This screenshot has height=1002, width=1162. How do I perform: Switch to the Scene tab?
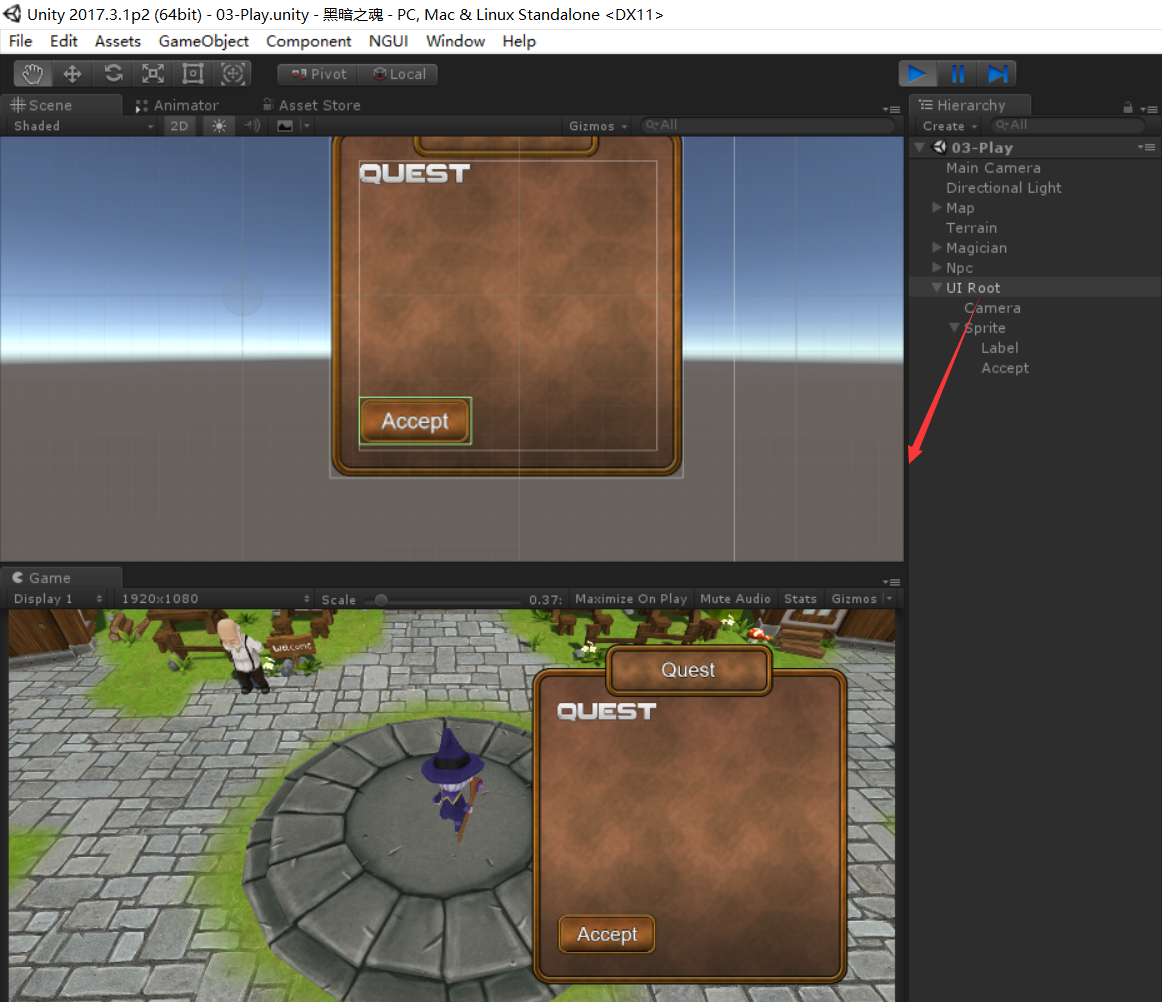tap(62, 105)
